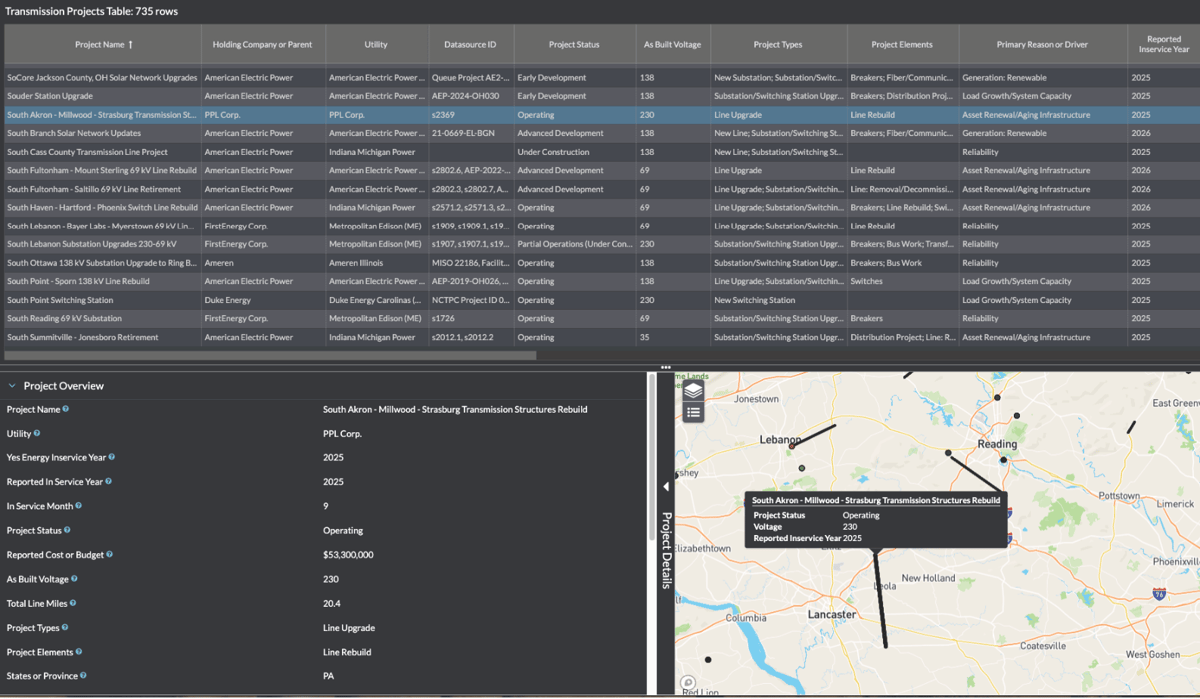
Task: Select the South Branch Solar Network Updates row
Action: click(x=600, y=133)
